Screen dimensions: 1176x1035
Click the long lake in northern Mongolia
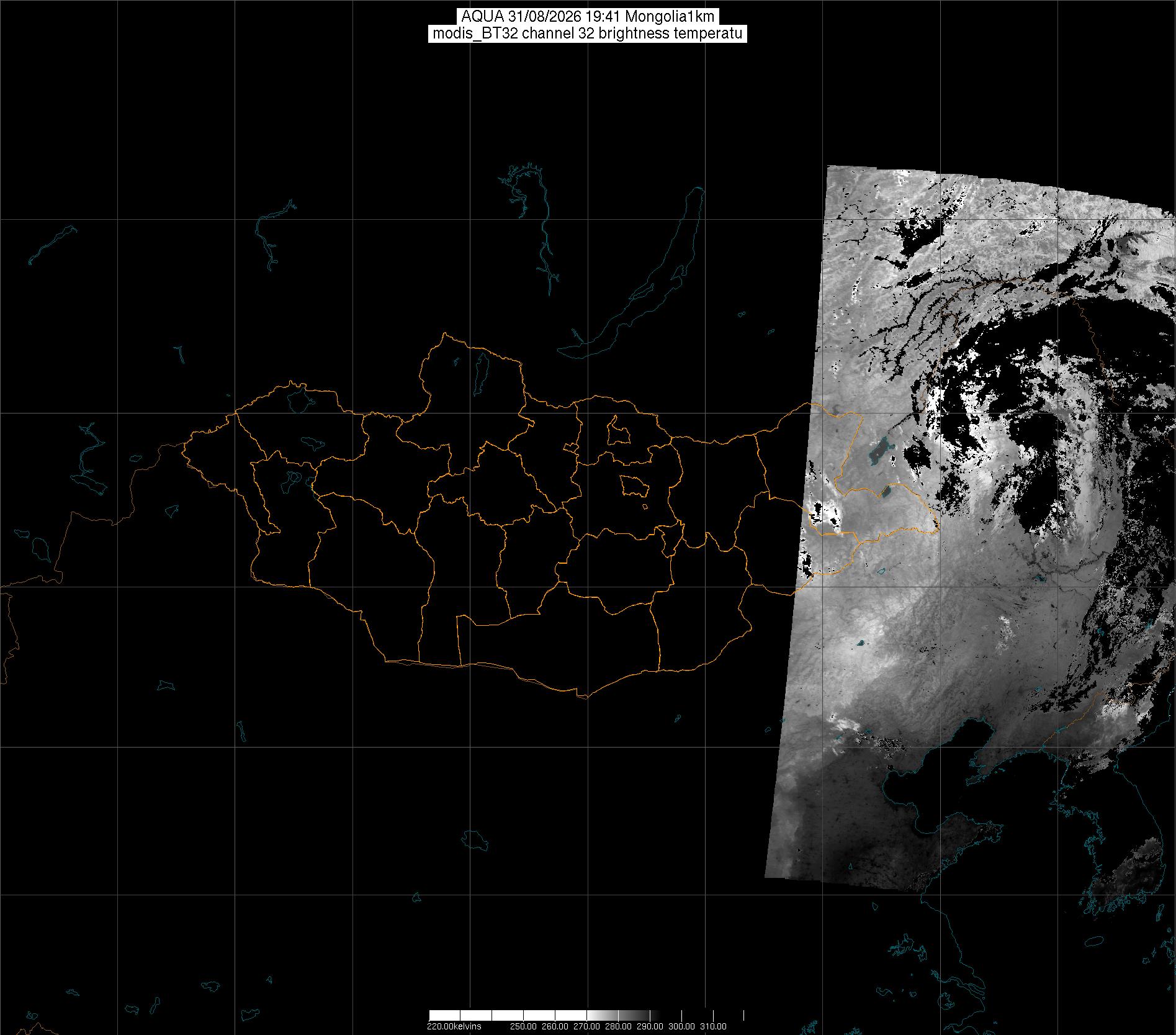point(480,370)
